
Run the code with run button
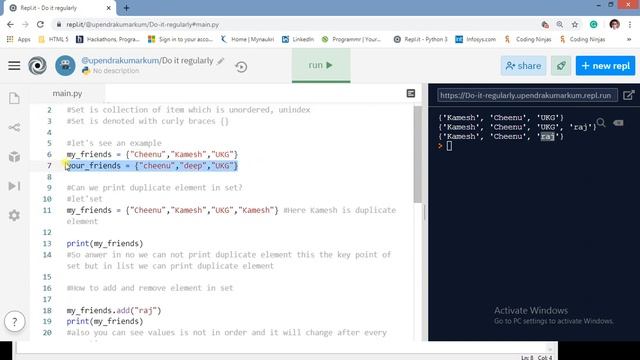click(x=321, y=65)
